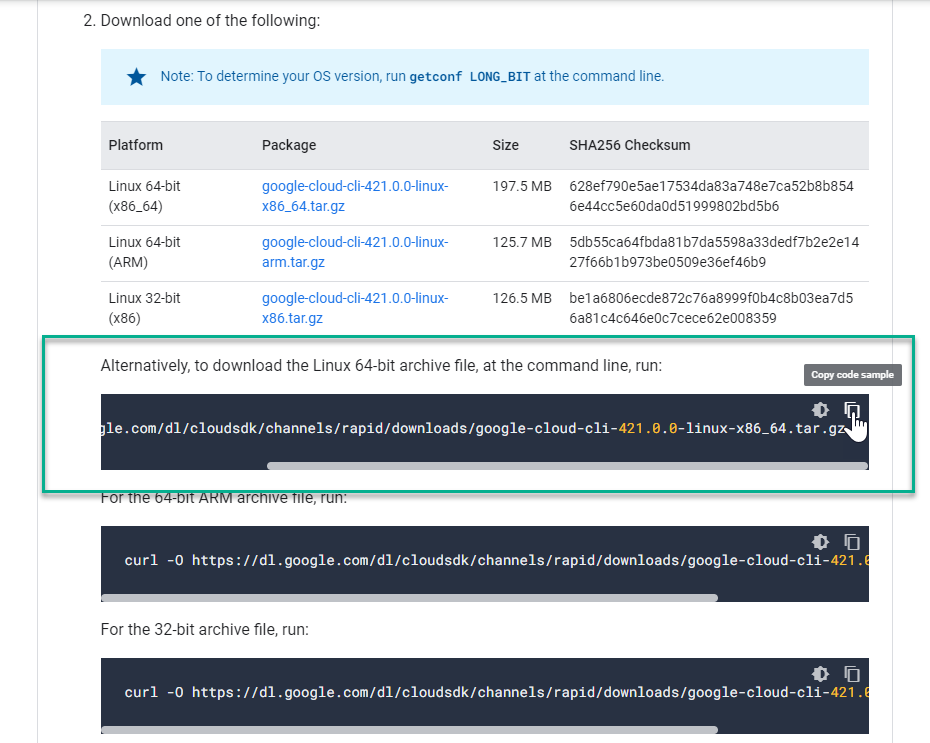Copy the 64-bit ARM curl code sample
Screen dimensions: 930x743
point(852,542)
